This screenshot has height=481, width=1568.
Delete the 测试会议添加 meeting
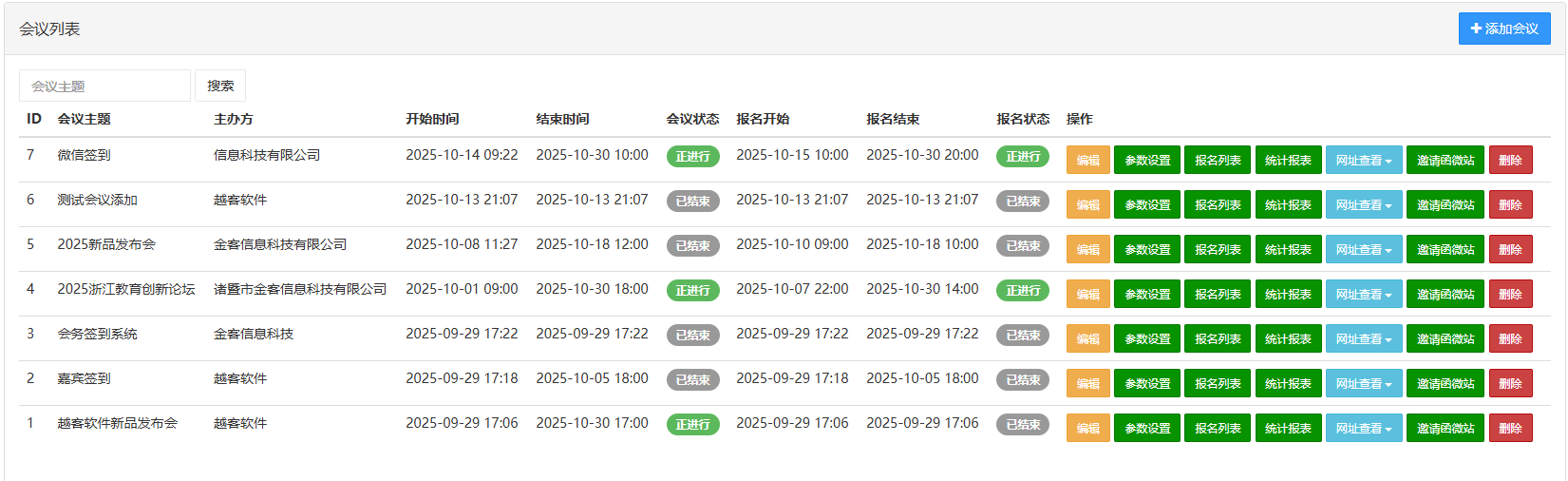click(1510, 204)
